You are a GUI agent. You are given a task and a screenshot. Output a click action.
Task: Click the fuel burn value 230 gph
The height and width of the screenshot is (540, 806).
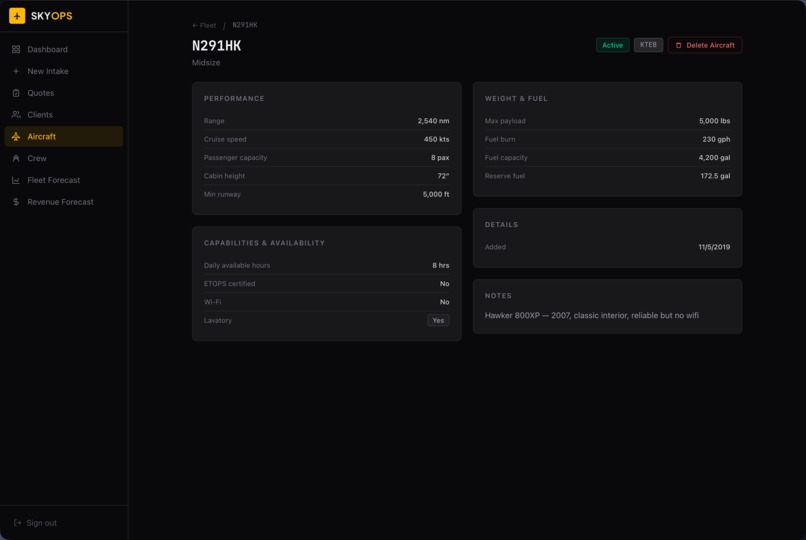[716, 139]
